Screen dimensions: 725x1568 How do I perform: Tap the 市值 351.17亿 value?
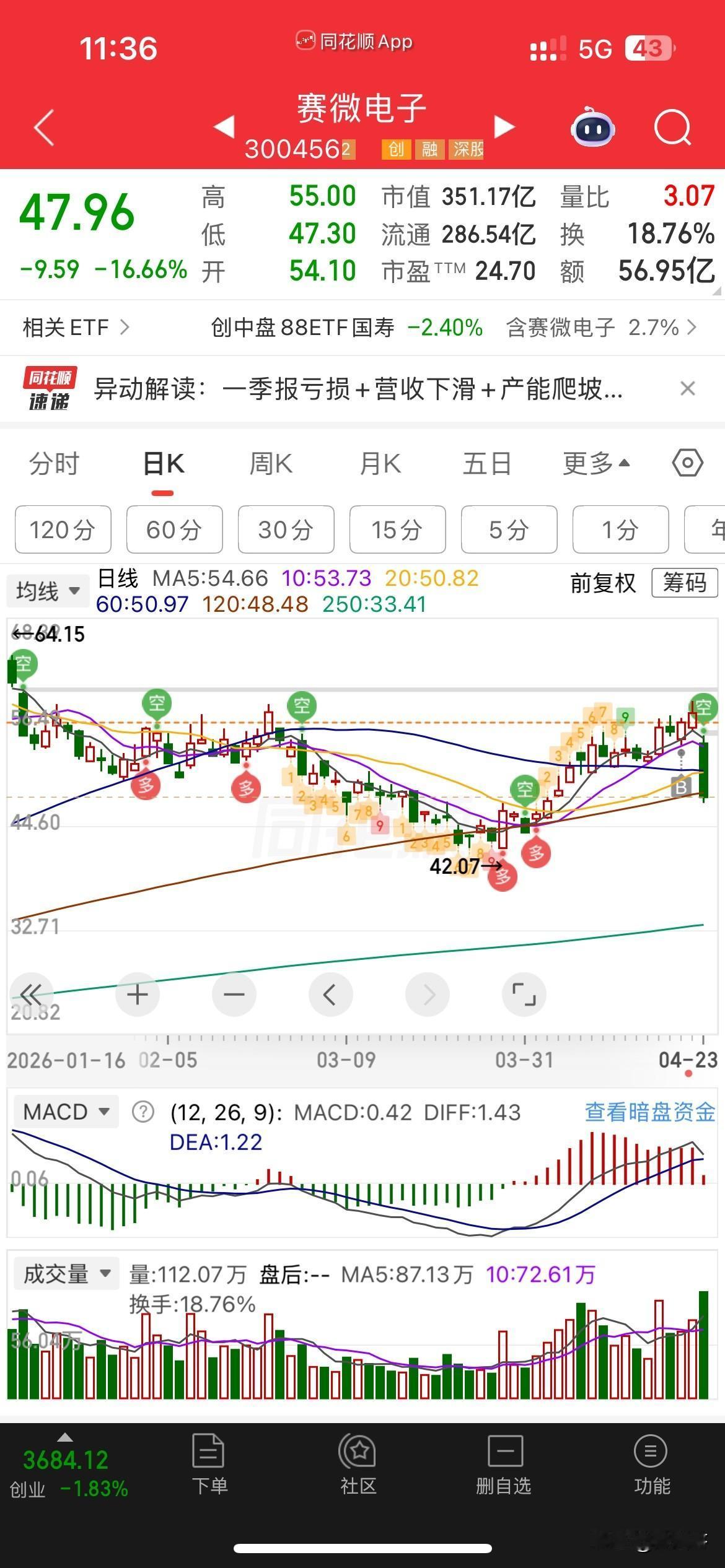(x=459, y=197)
